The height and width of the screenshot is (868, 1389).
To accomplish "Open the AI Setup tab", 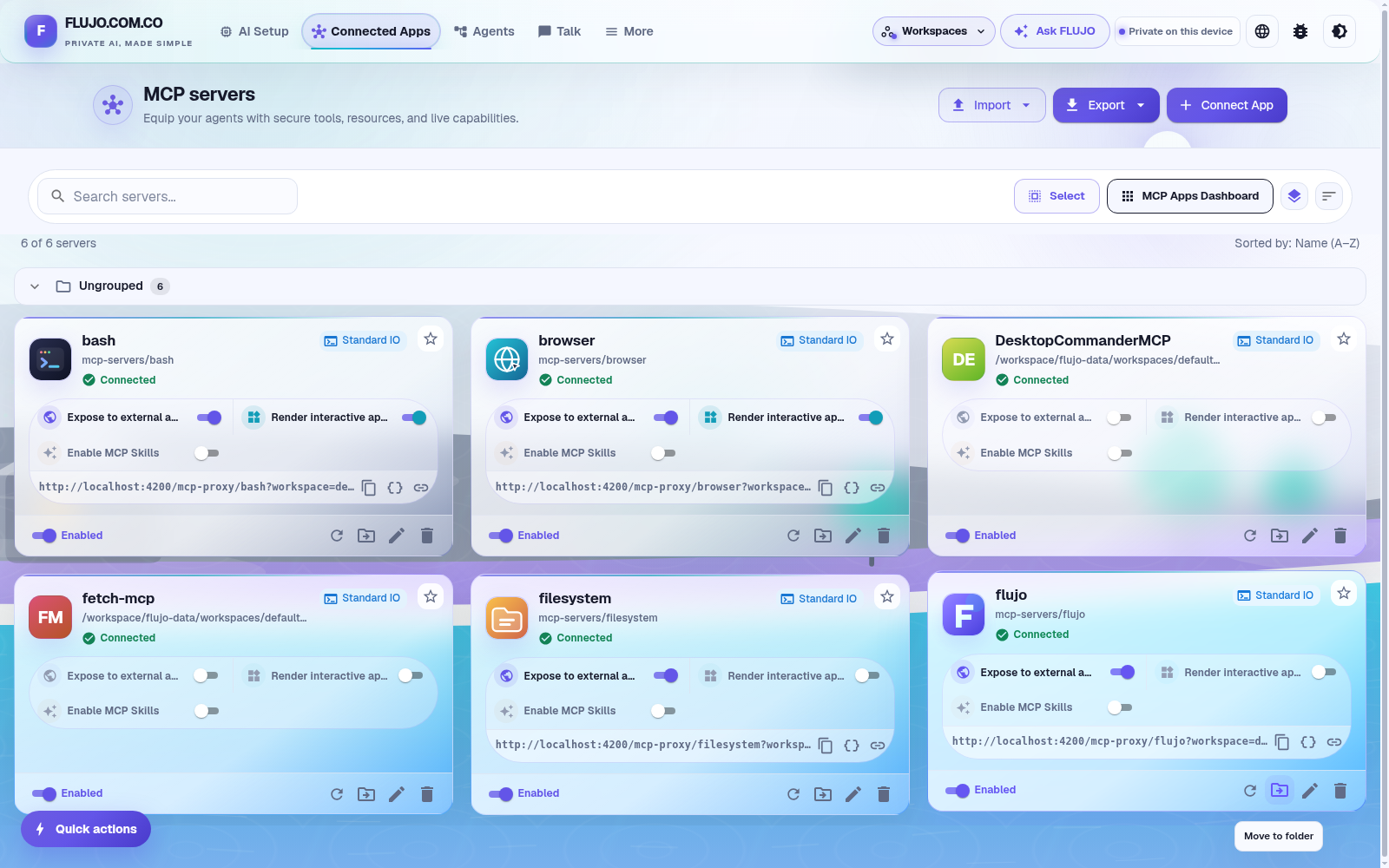I will click(x=253, y=31).
